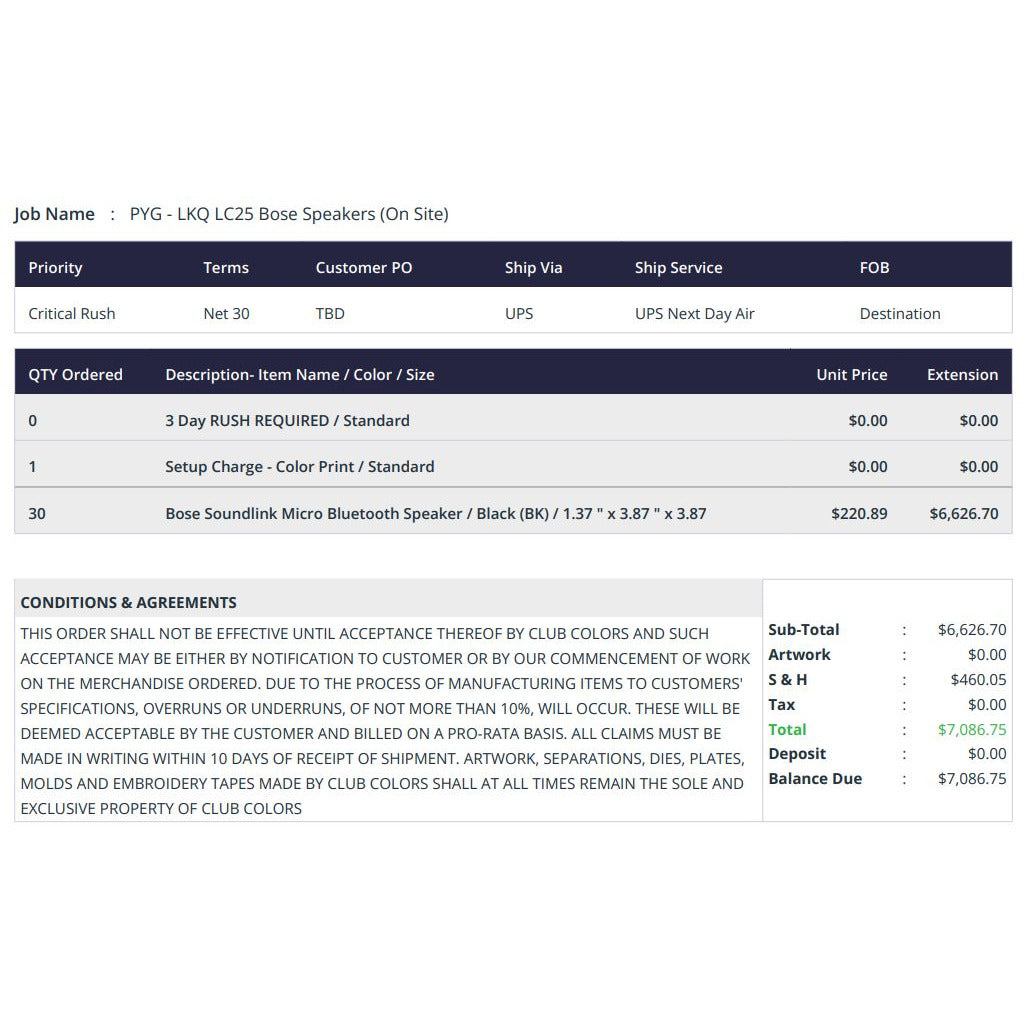Click the CONDITIONS & AGREEMENTS heading
1025x1025 pixels.
tap(128, 603)
